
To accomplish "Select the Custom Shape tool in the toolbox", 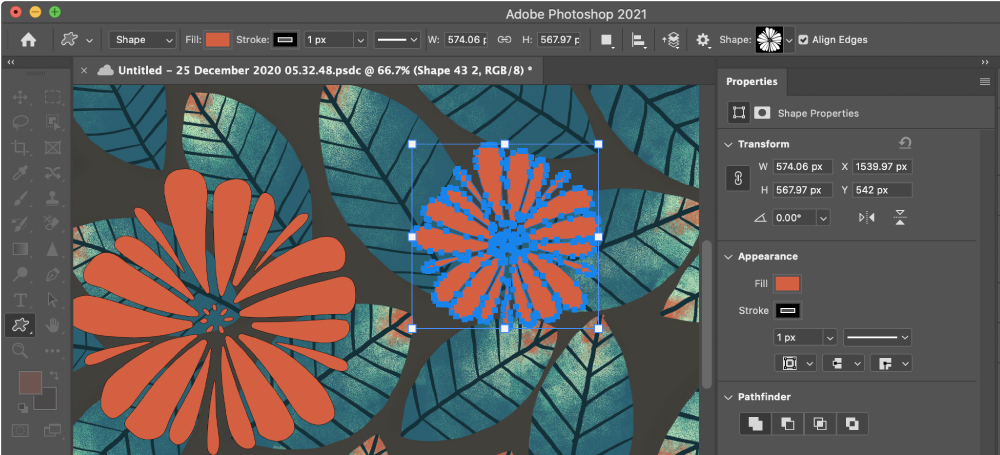I will 19,325.
